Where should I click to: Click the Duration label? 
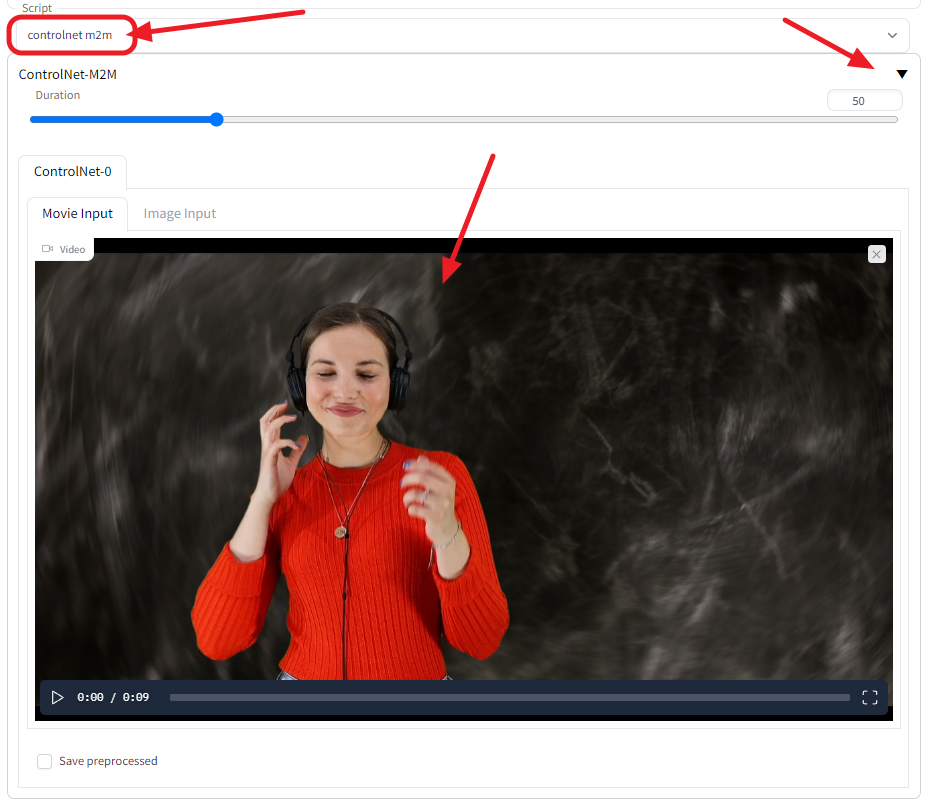pyautogui.click(x=58, y=95)
